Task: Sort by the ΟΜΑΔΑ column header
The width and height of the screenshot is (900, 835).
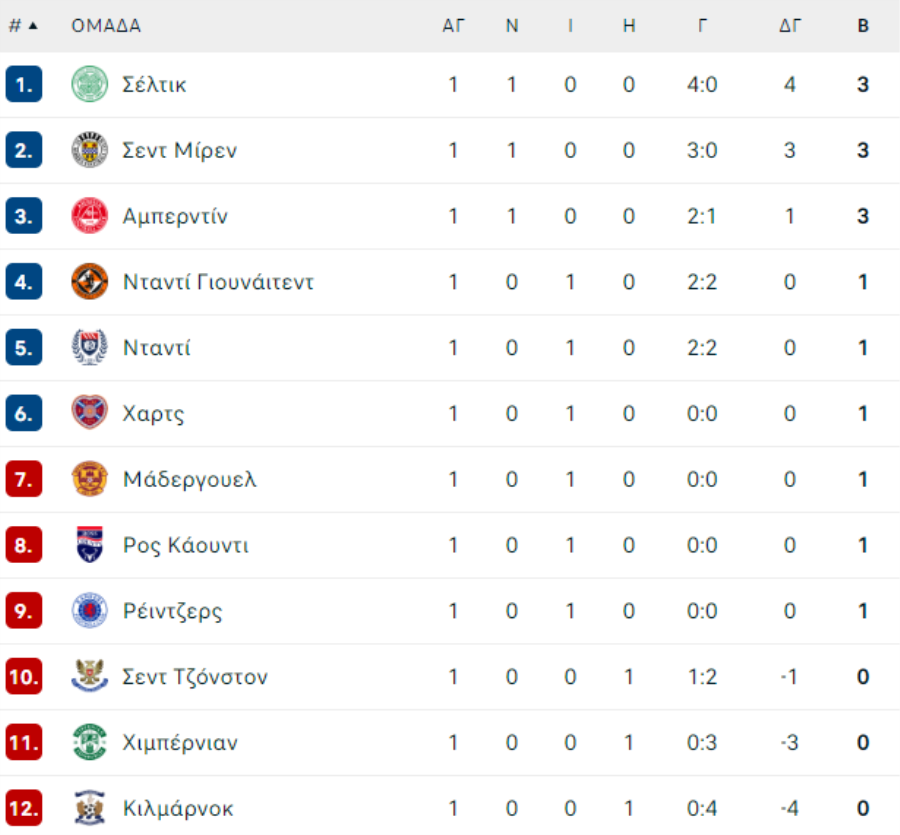Action: tap(106, 26)
